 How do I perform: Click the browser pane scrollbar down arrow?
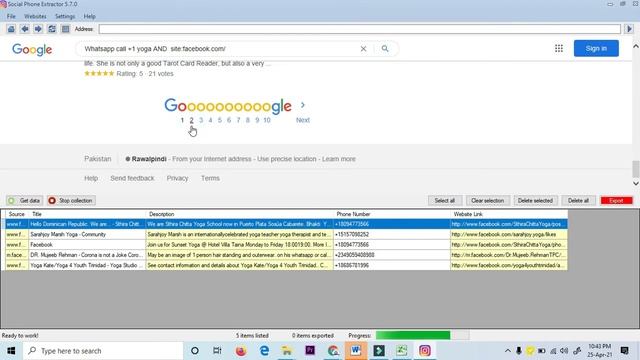[636, 183]
